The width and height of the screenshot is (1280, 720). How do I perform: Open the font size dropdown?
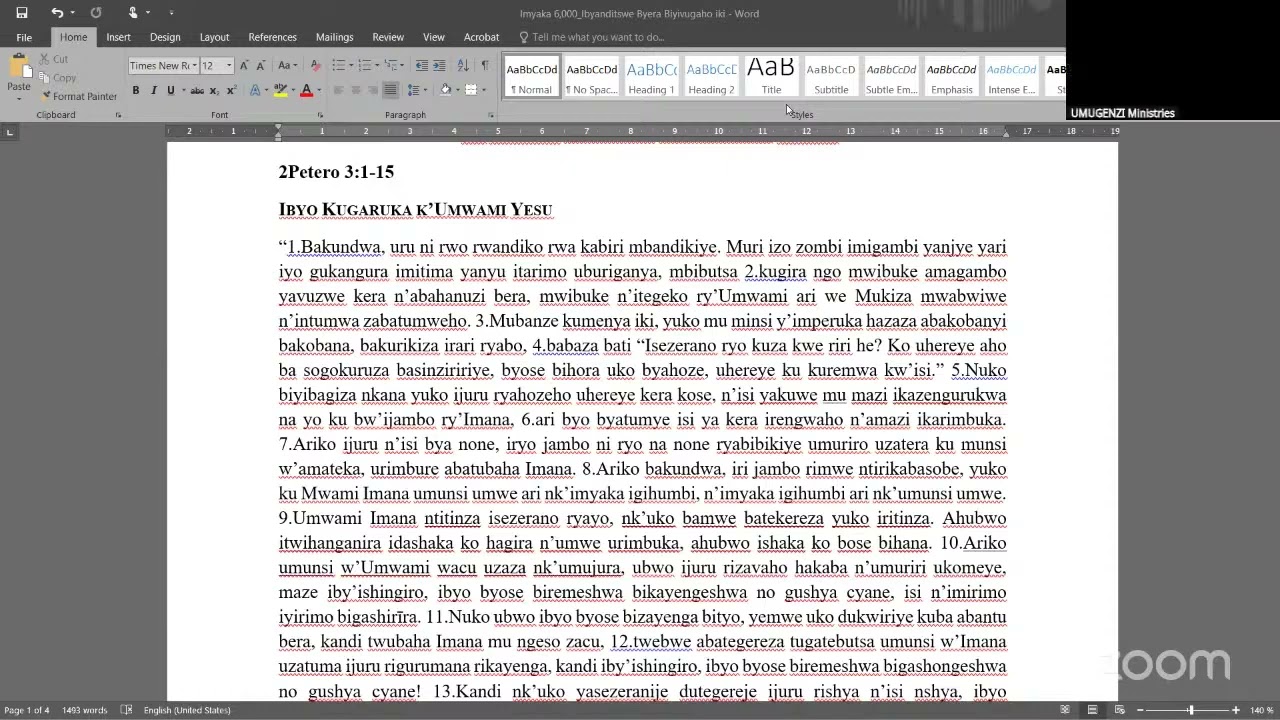[x=229, y=66]
